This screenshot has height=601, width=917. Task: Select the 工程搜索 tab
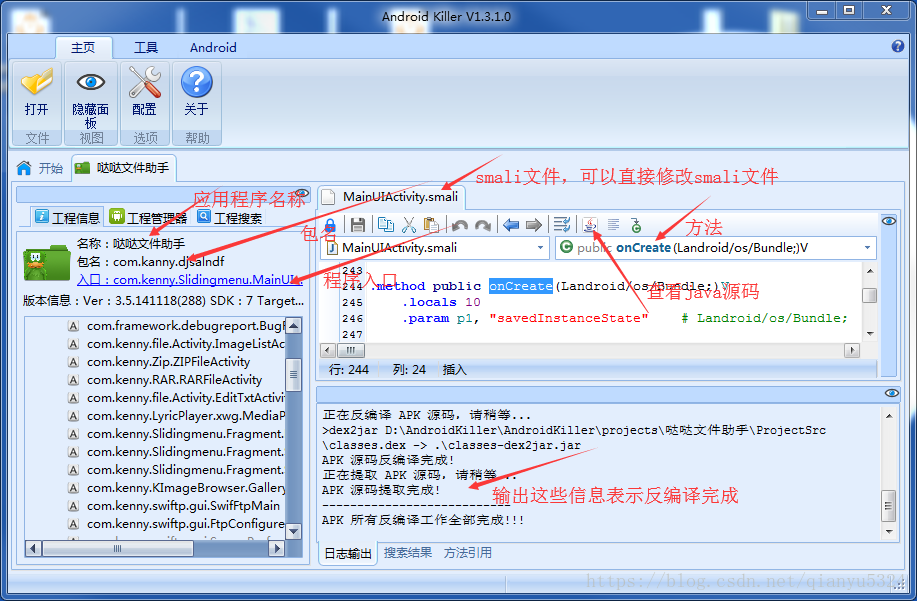pyautogui.click(x=230, y=217)
